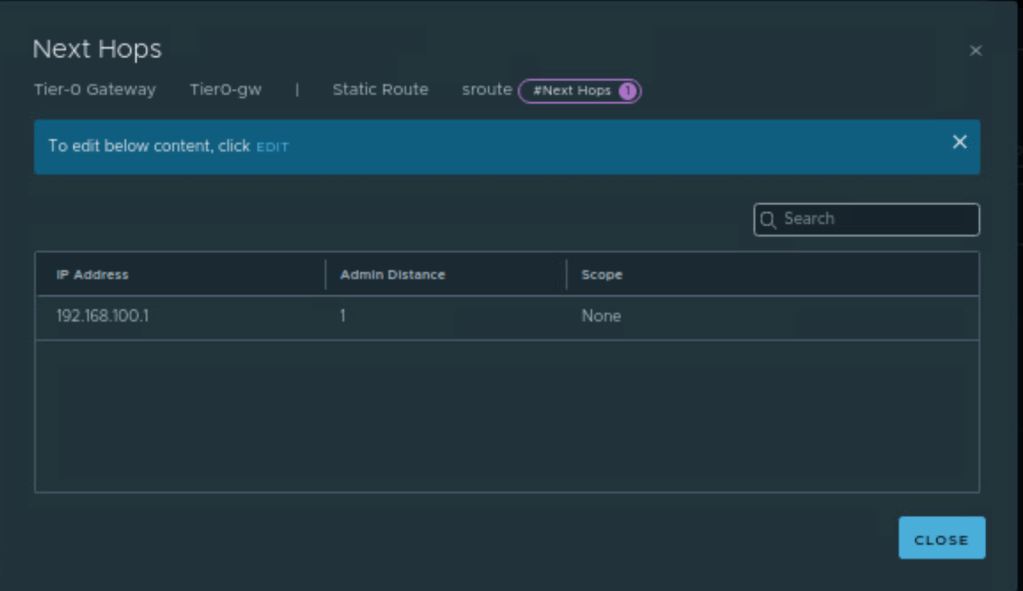The width and height of the screenshot is (1023, 591).
Task: Focus the Search input field
Action: click(875, 219)
